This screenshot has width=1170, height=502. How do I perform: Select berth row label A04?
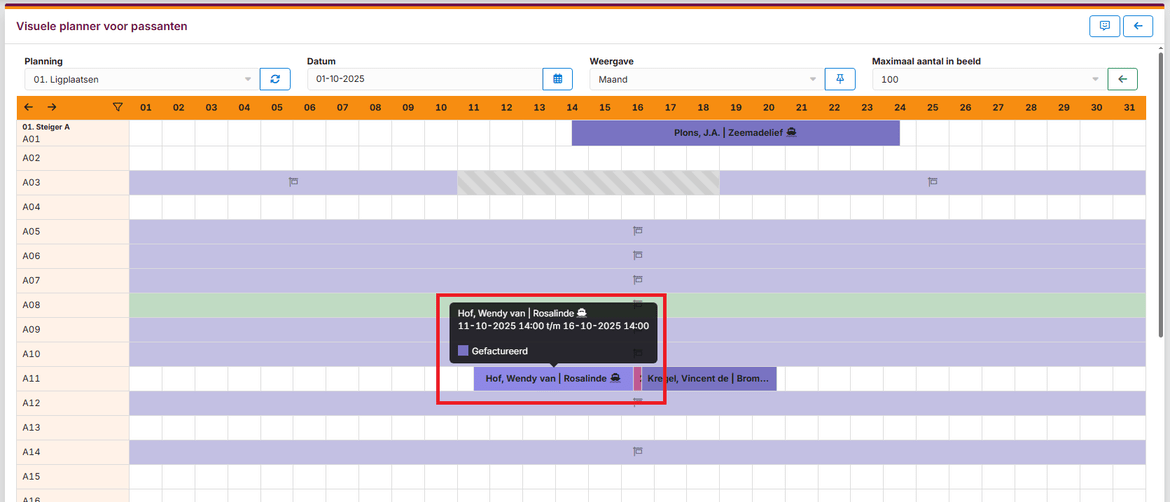31,207
